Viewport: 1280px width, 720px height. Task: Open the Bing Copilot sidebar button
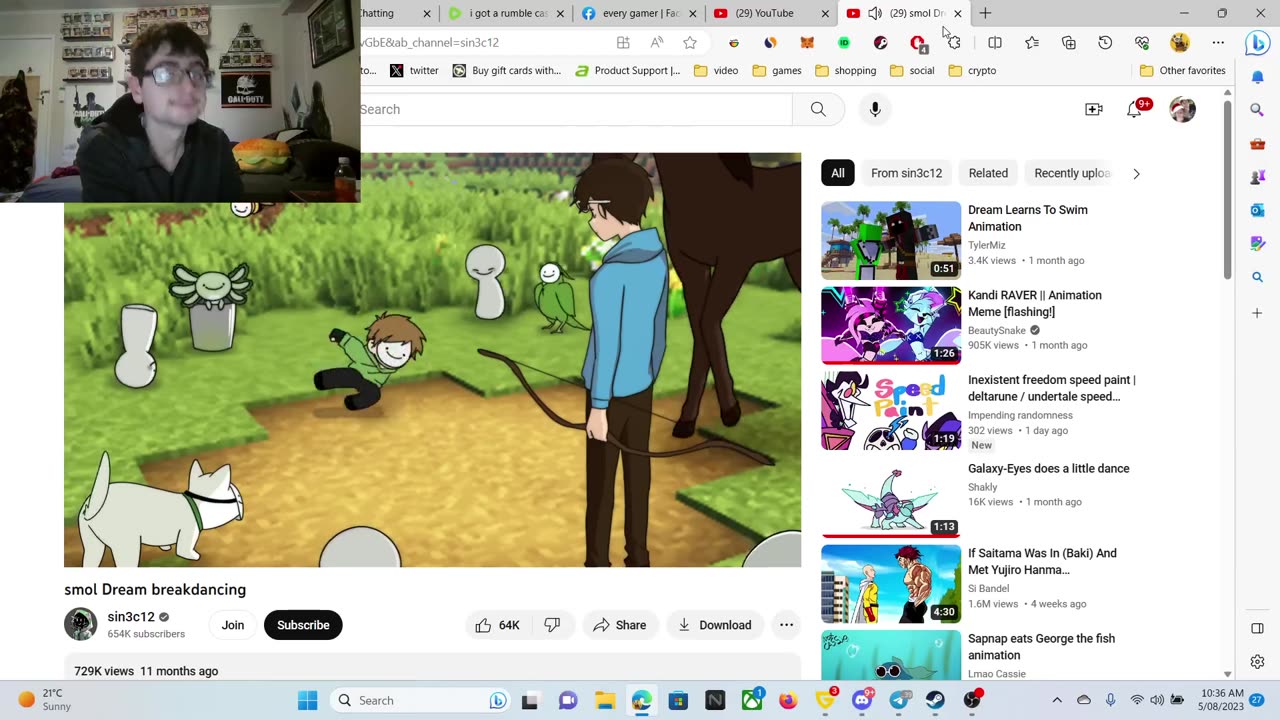coord(1257,43)
